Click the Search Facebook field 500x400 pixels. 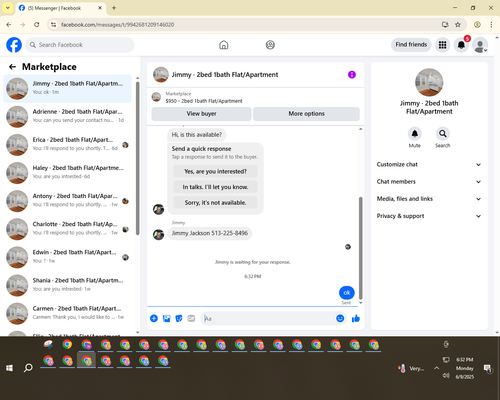click(80, 45)
